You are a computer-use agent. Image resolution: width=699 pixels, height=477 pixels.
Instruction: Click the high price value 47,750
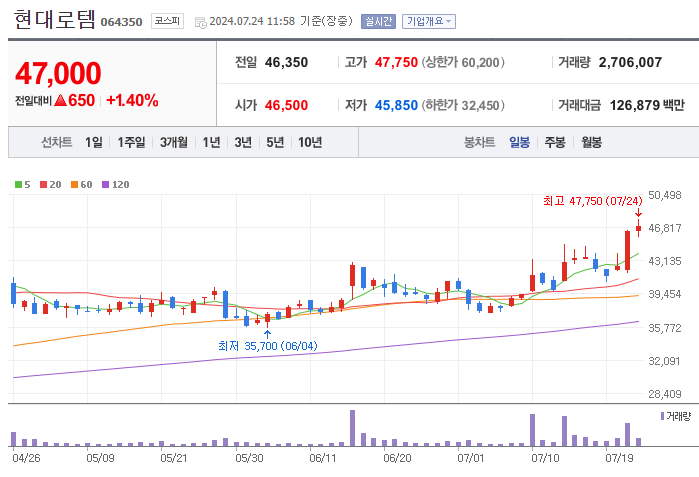coord(396,62)
